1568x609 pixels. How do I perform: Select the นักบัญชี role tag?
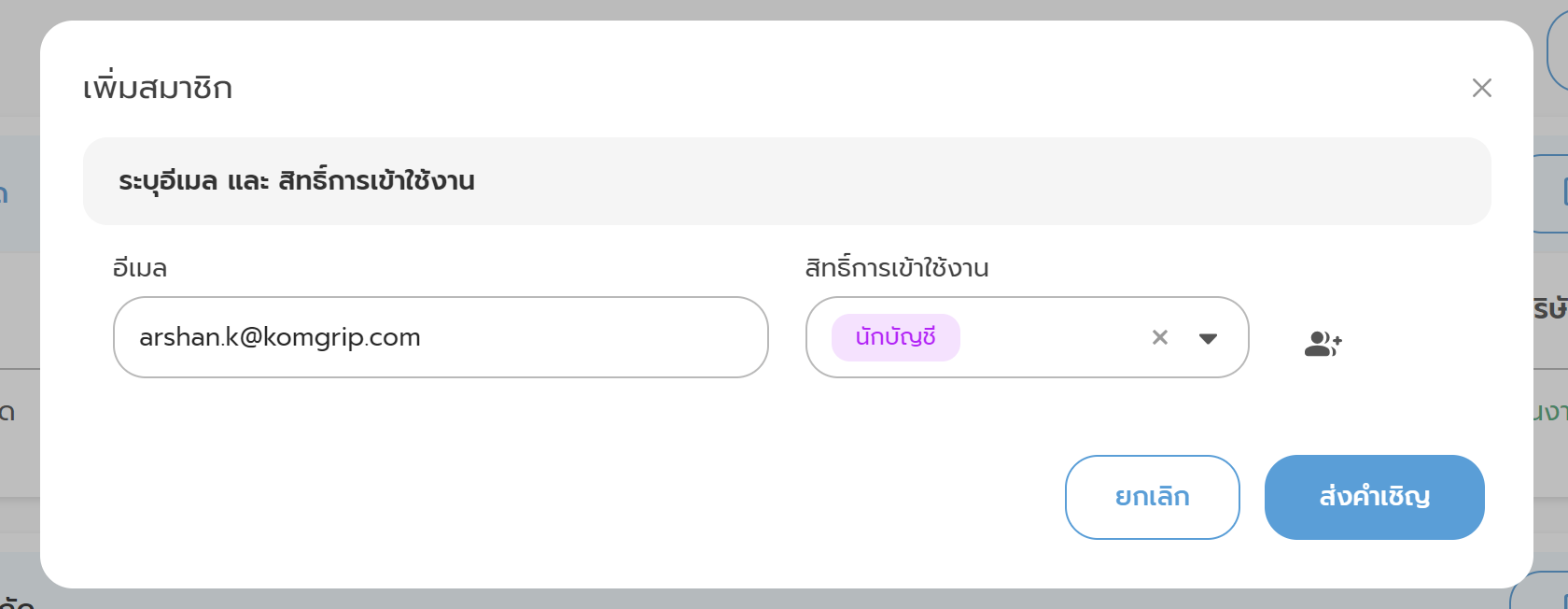[895, 337]
